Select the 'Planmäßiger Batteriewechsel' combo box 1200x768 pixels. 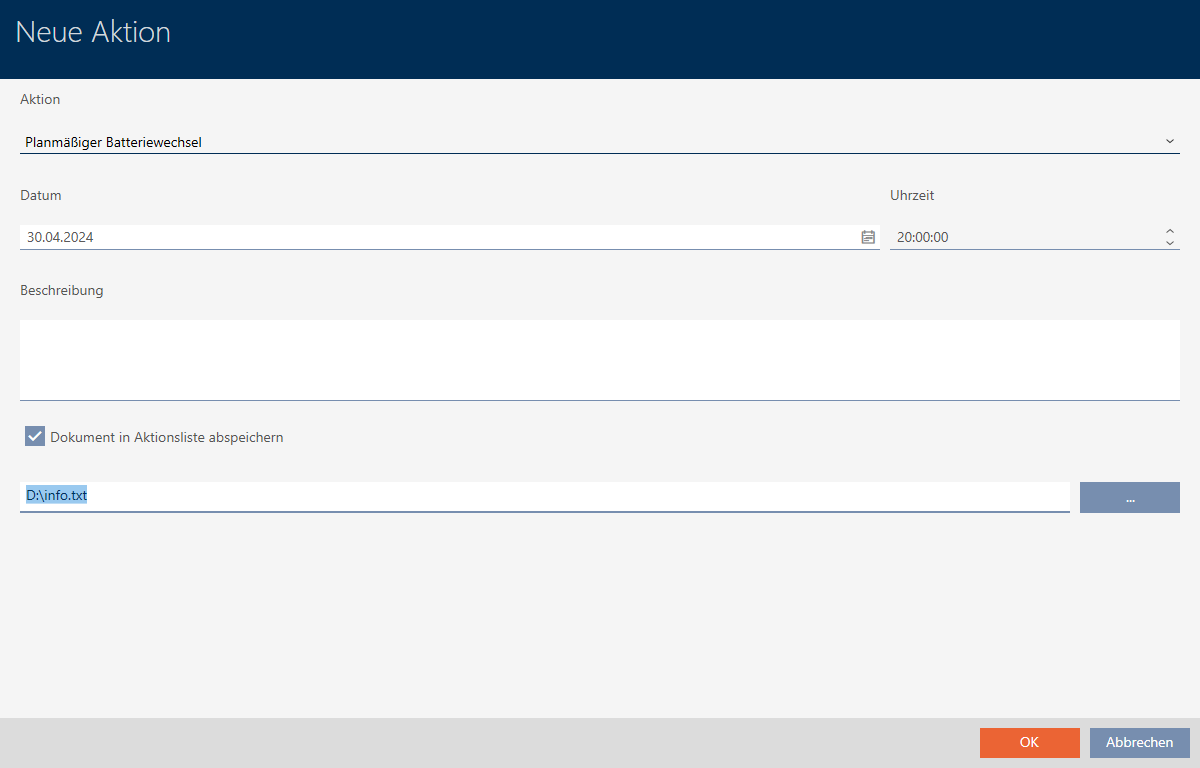590,142
